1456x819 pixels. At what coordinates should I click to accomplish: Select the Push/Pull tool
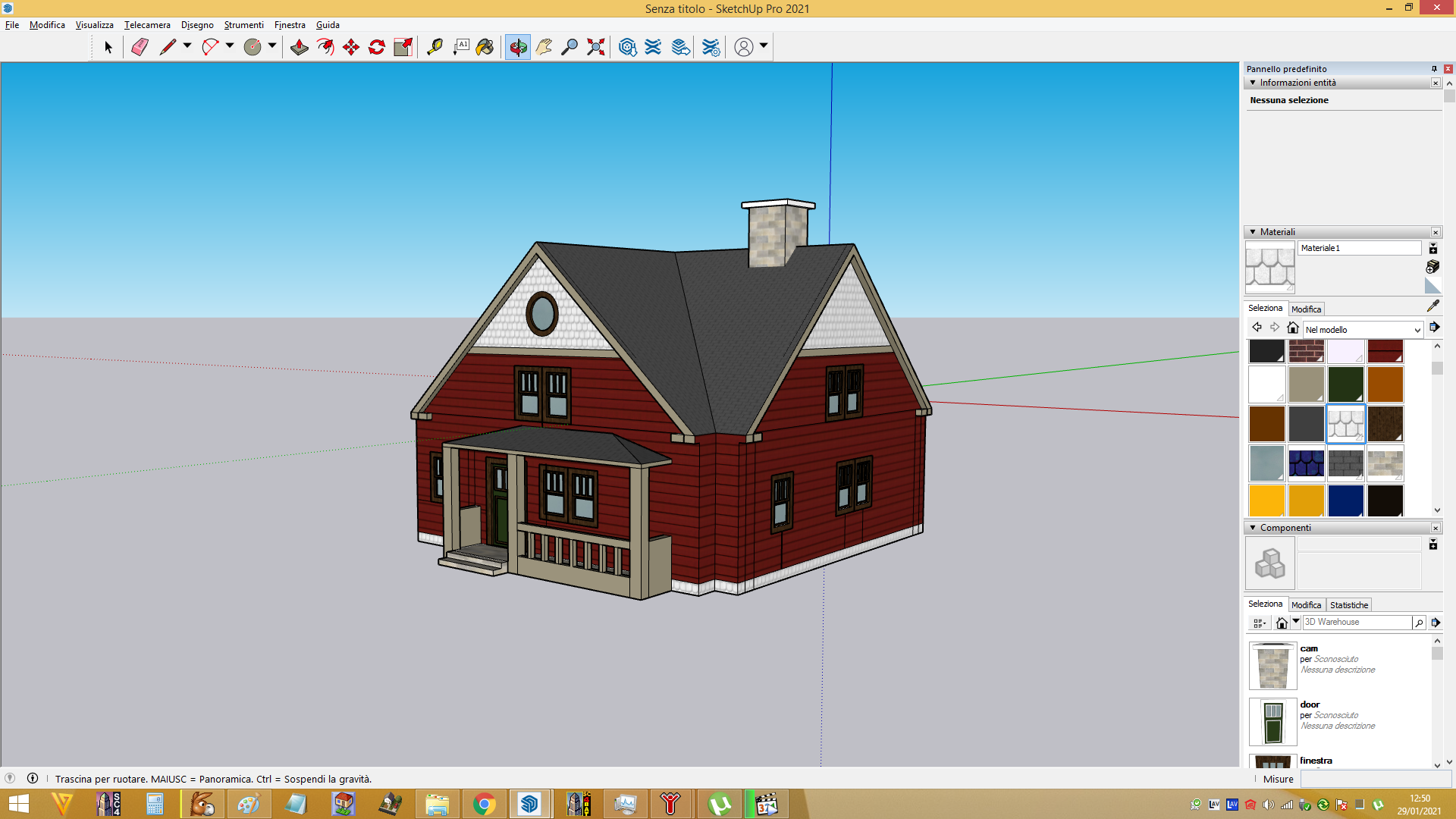pos(300,47)
